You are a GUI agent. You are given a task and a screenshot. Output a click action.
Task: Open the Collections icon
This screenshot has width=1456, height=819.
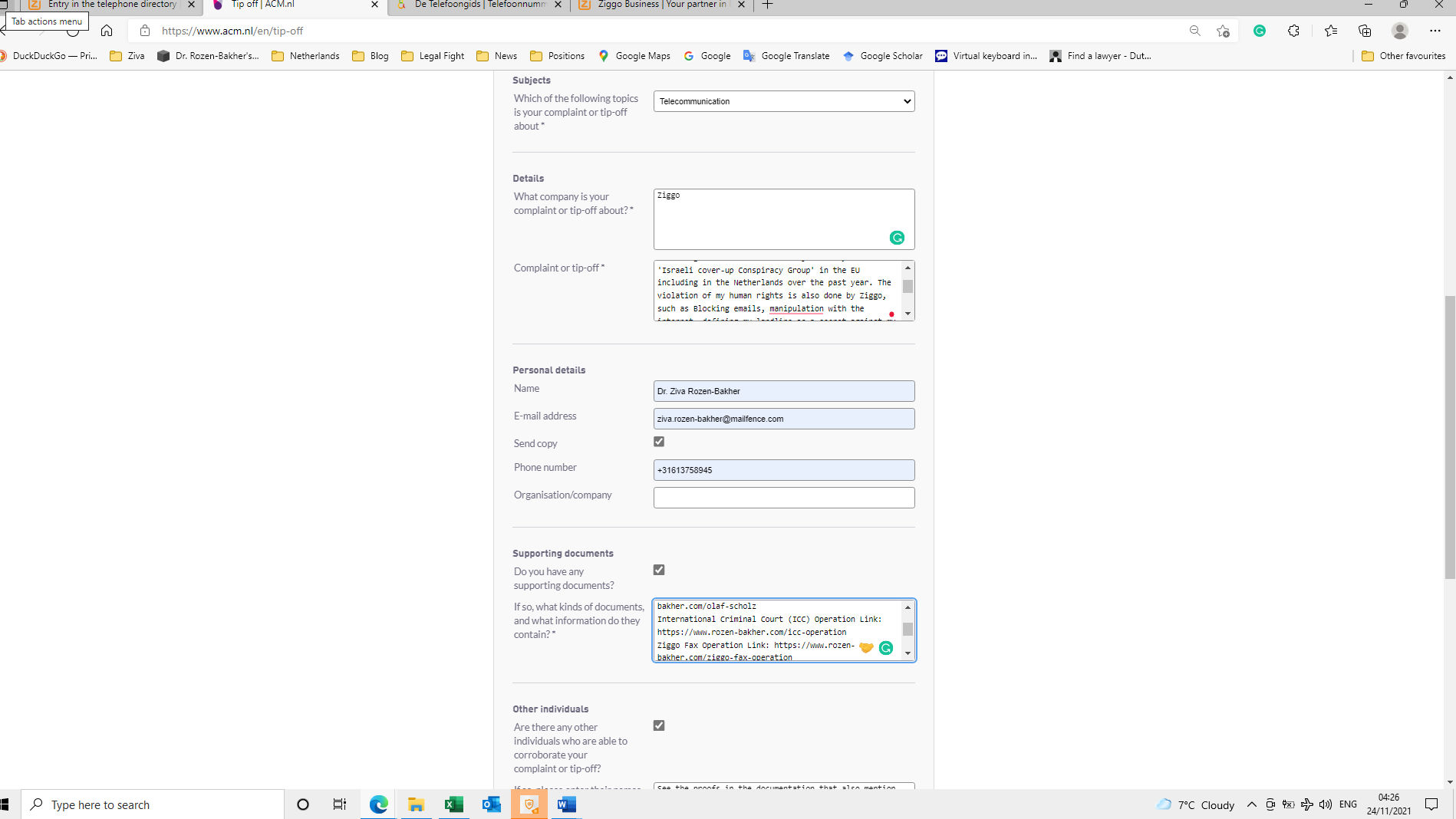[1365, 31]
